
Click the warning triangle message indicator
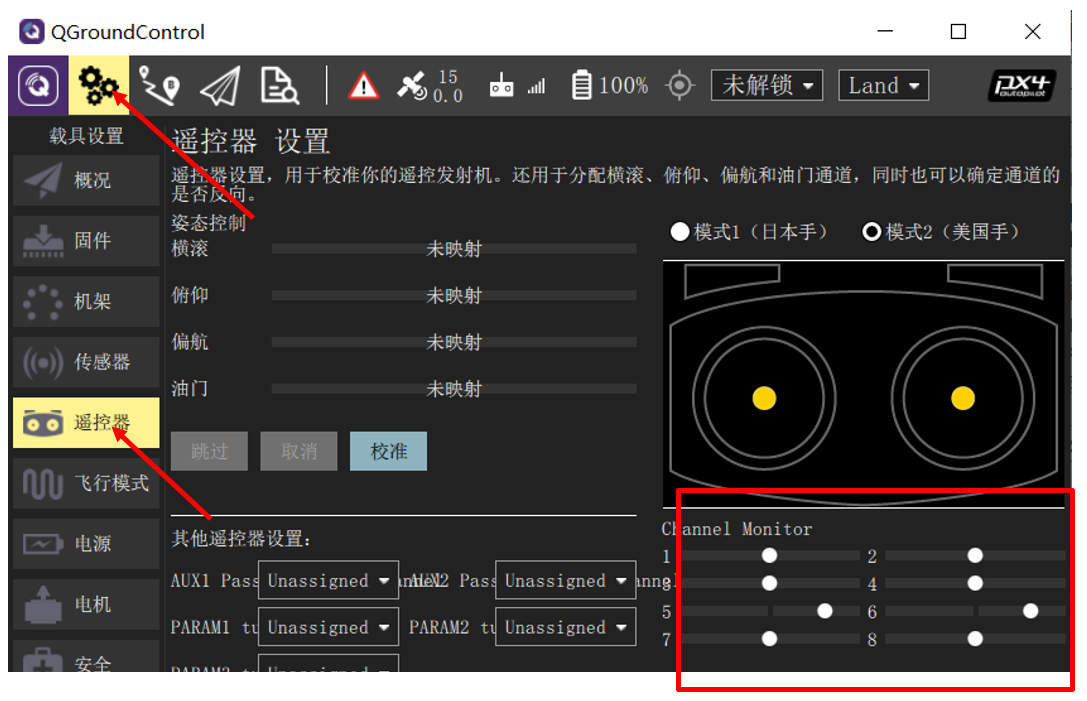pos(363,87)
